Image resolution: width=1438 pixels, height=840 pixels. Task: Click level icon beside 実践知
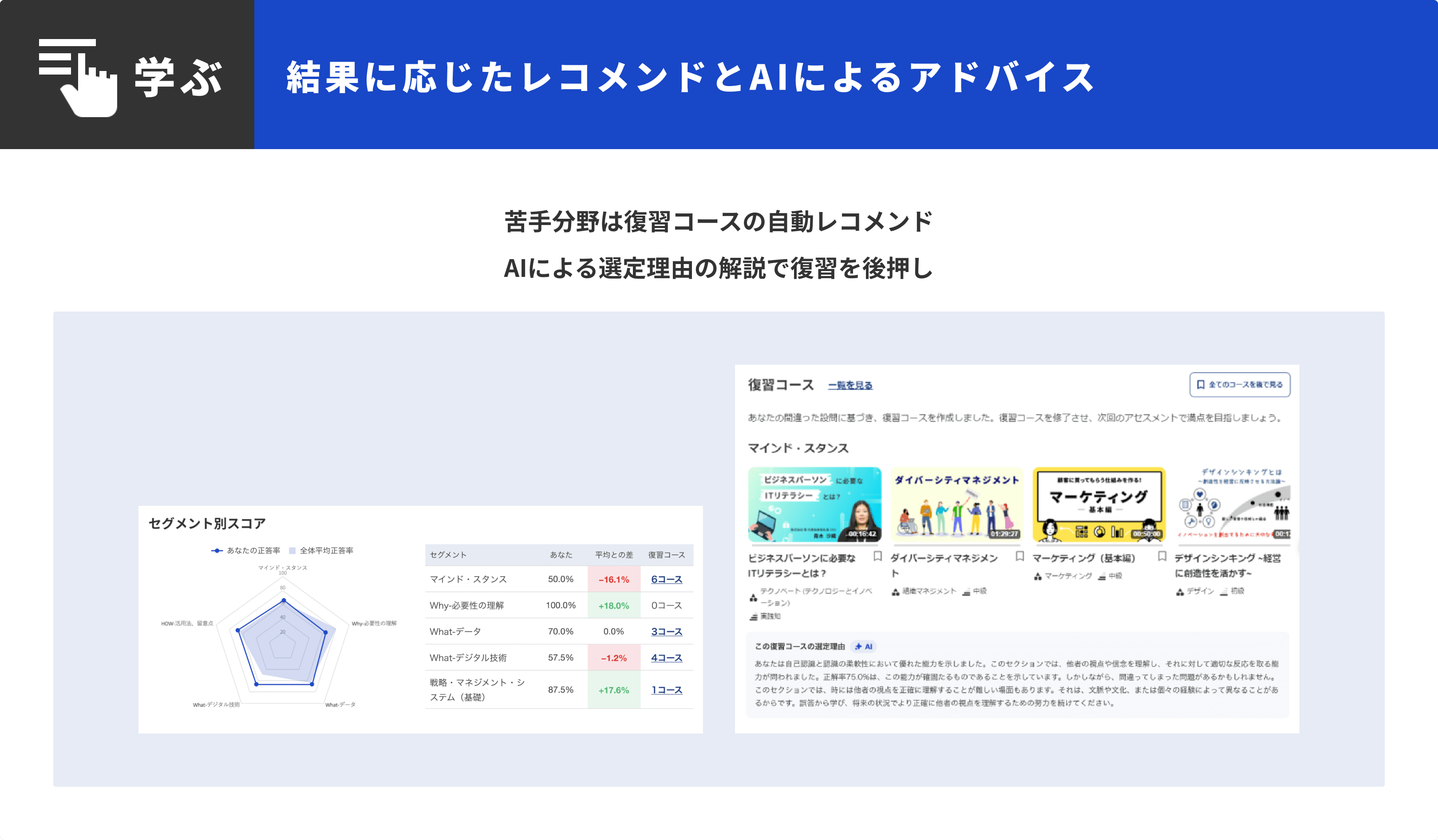click(x=753, y=617)
